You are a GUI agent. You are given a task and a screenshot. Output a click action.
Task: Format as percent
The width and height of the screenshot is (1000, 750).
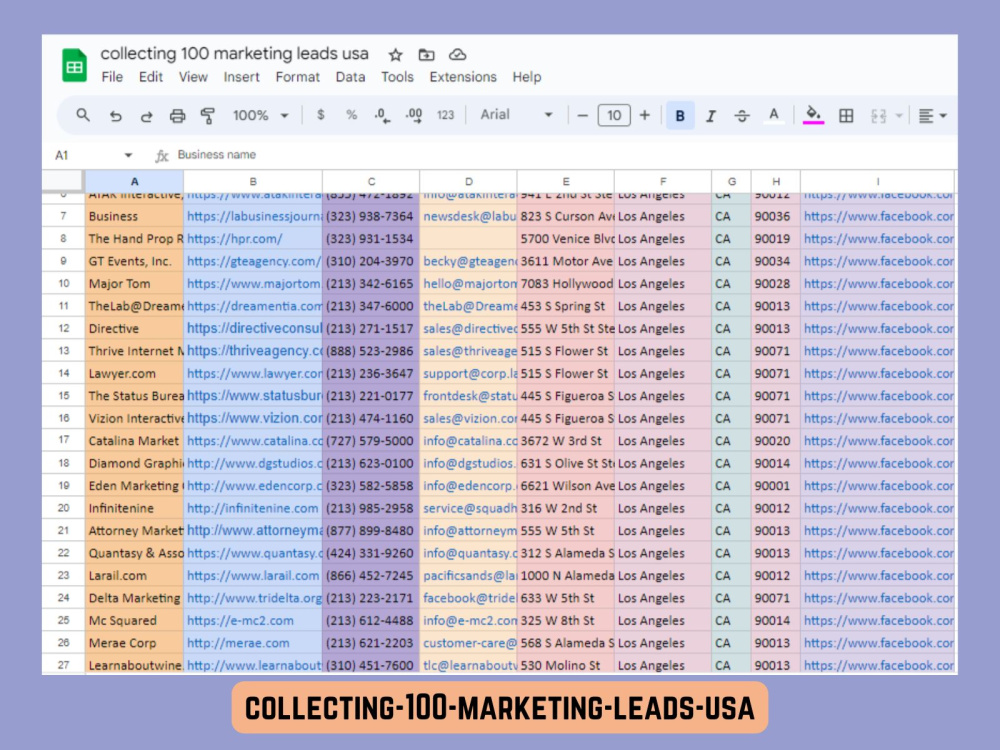(x=351, y=115)
